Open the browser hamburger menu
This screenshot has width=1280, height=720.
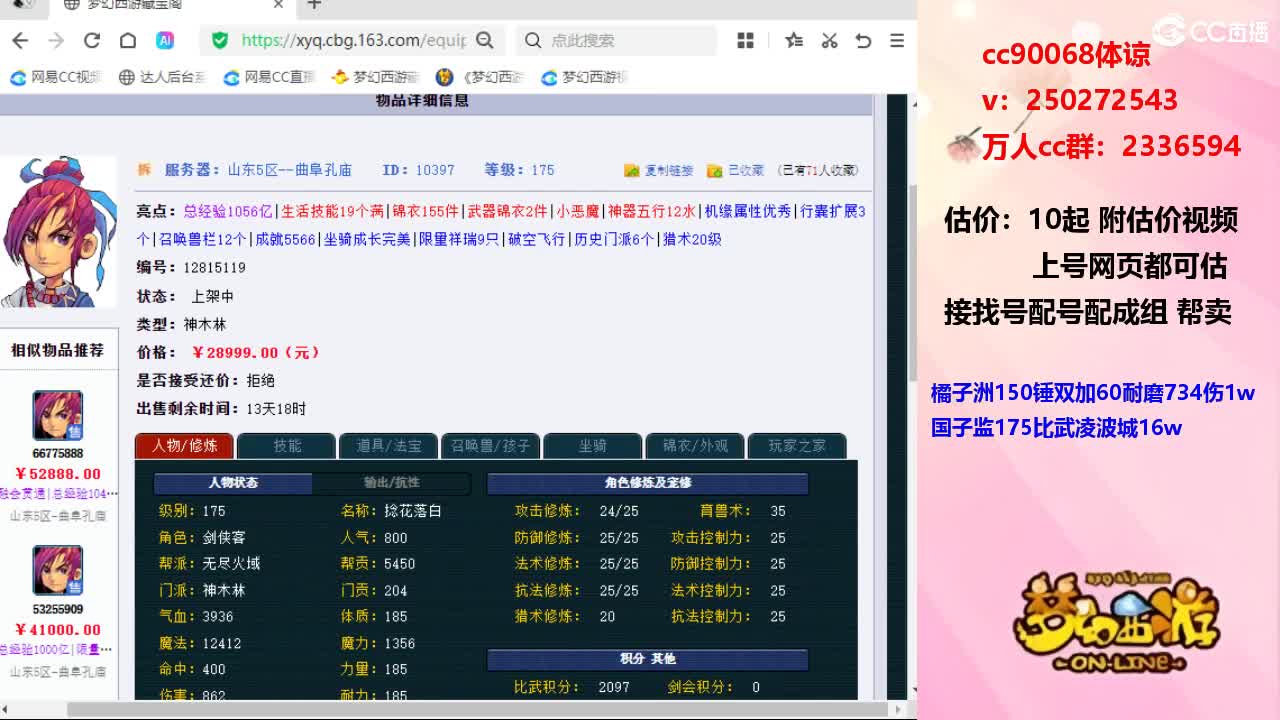coord(897,40)
